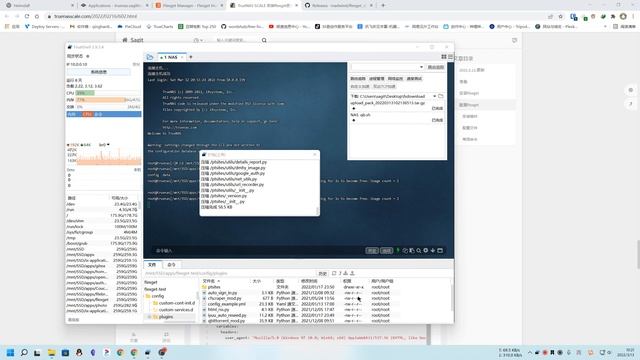Image resolution: width=640 pixels, height=360 pixels.
Task: Click the download icon in file toolbar
Action: (346, 273)
